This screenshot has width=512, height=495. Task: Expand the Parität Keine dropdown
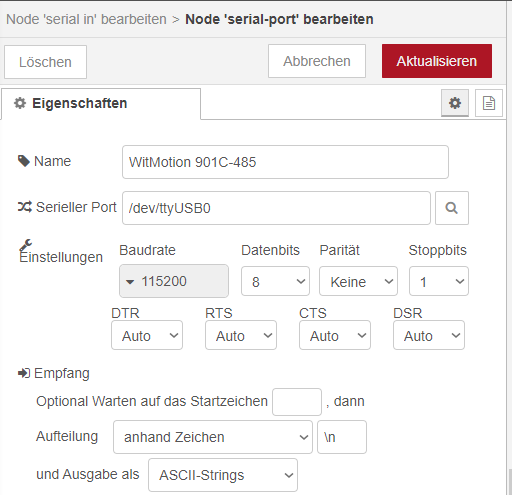pyautogui.click(x=358, y=281)
